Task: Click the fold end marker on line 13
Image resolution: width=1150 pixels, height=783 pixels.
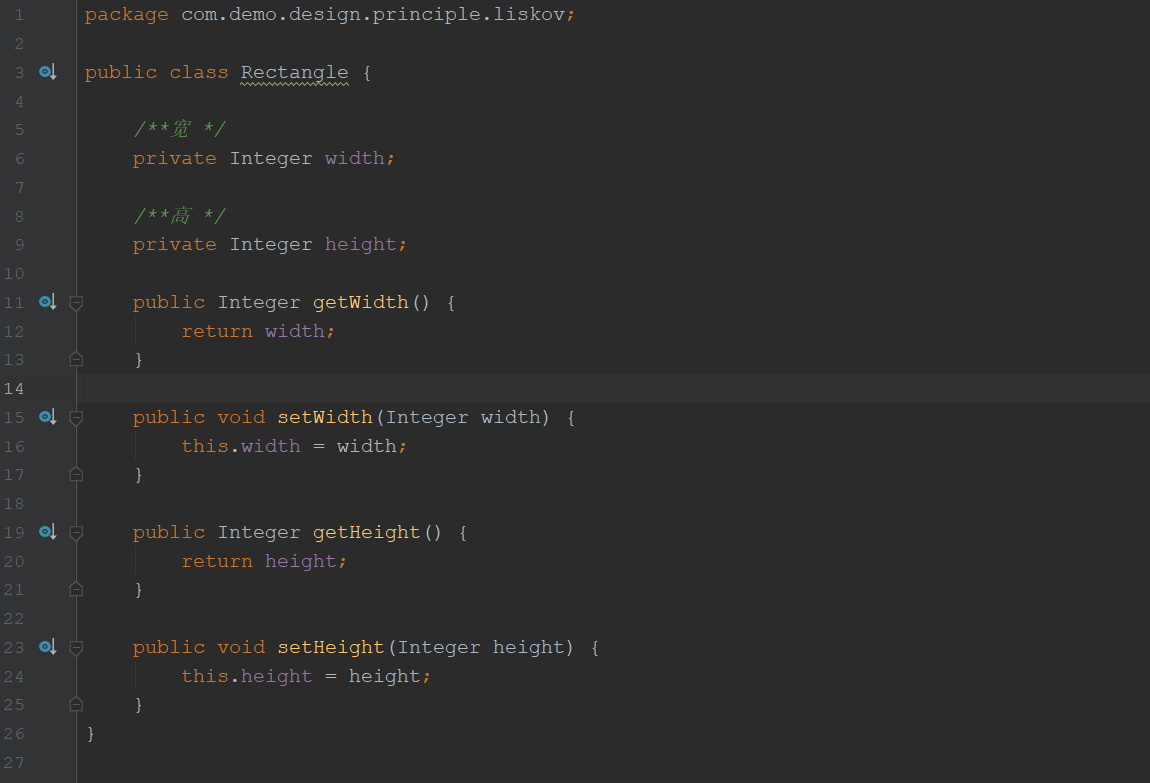Action: (x=76, y=359)
